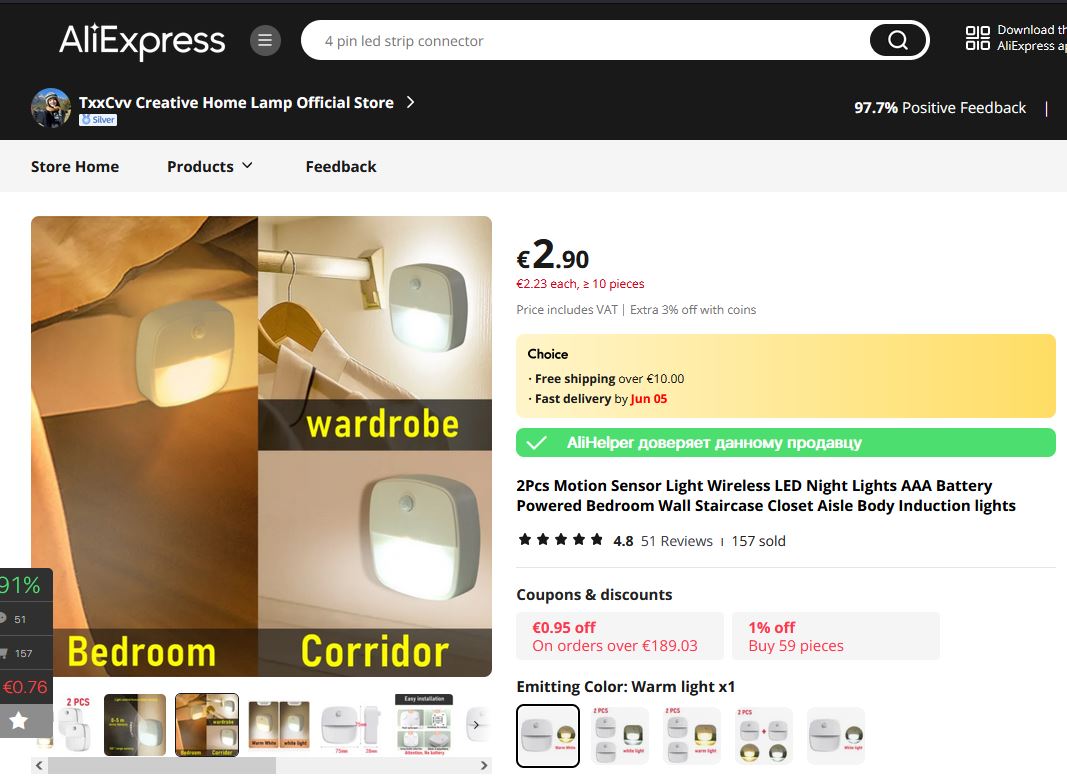The height and width of the screenshot is (782, 1067).
Task: Open the hamburger categories menu
Action: point(265,41)
